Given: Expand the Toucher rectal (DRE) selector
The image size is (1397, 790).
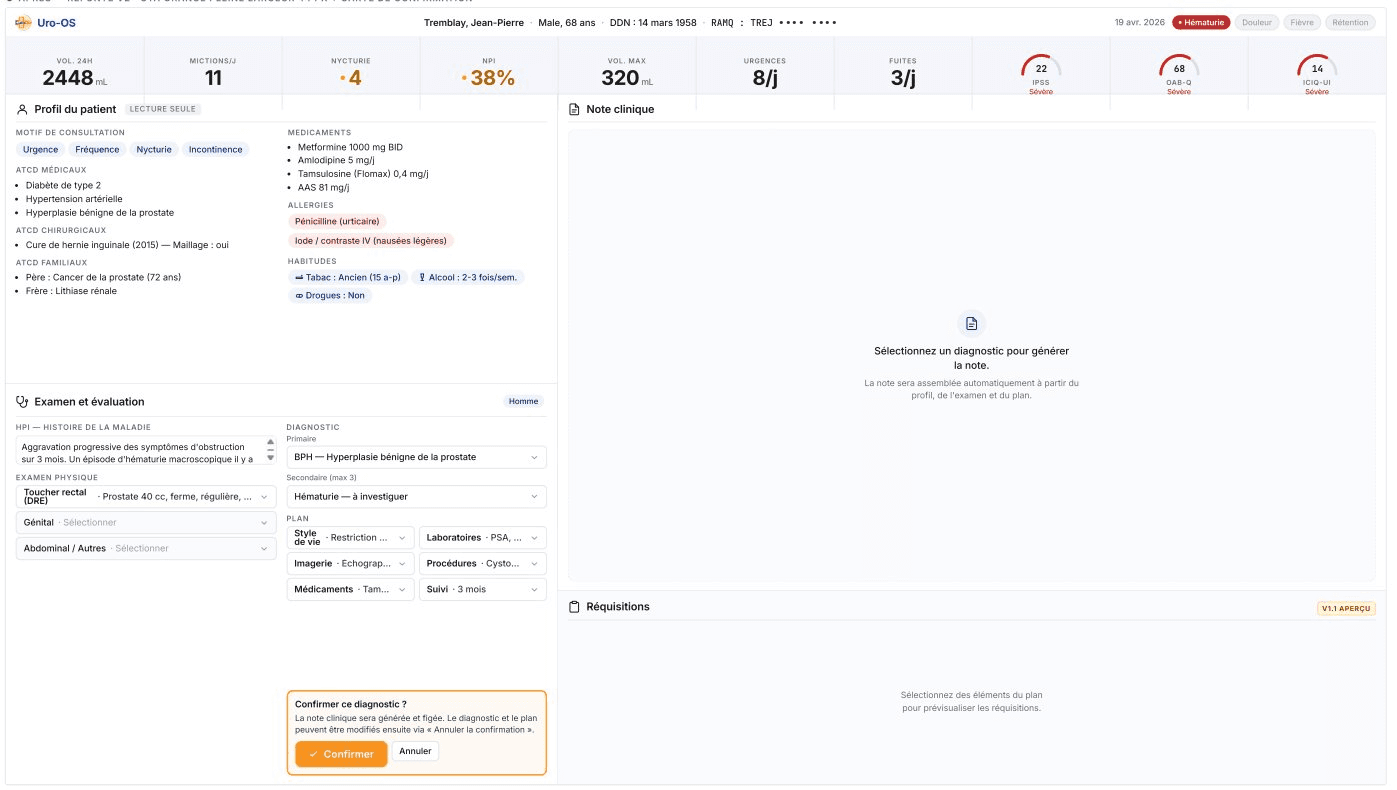Looking at the screenshot, I should (146, 496).
